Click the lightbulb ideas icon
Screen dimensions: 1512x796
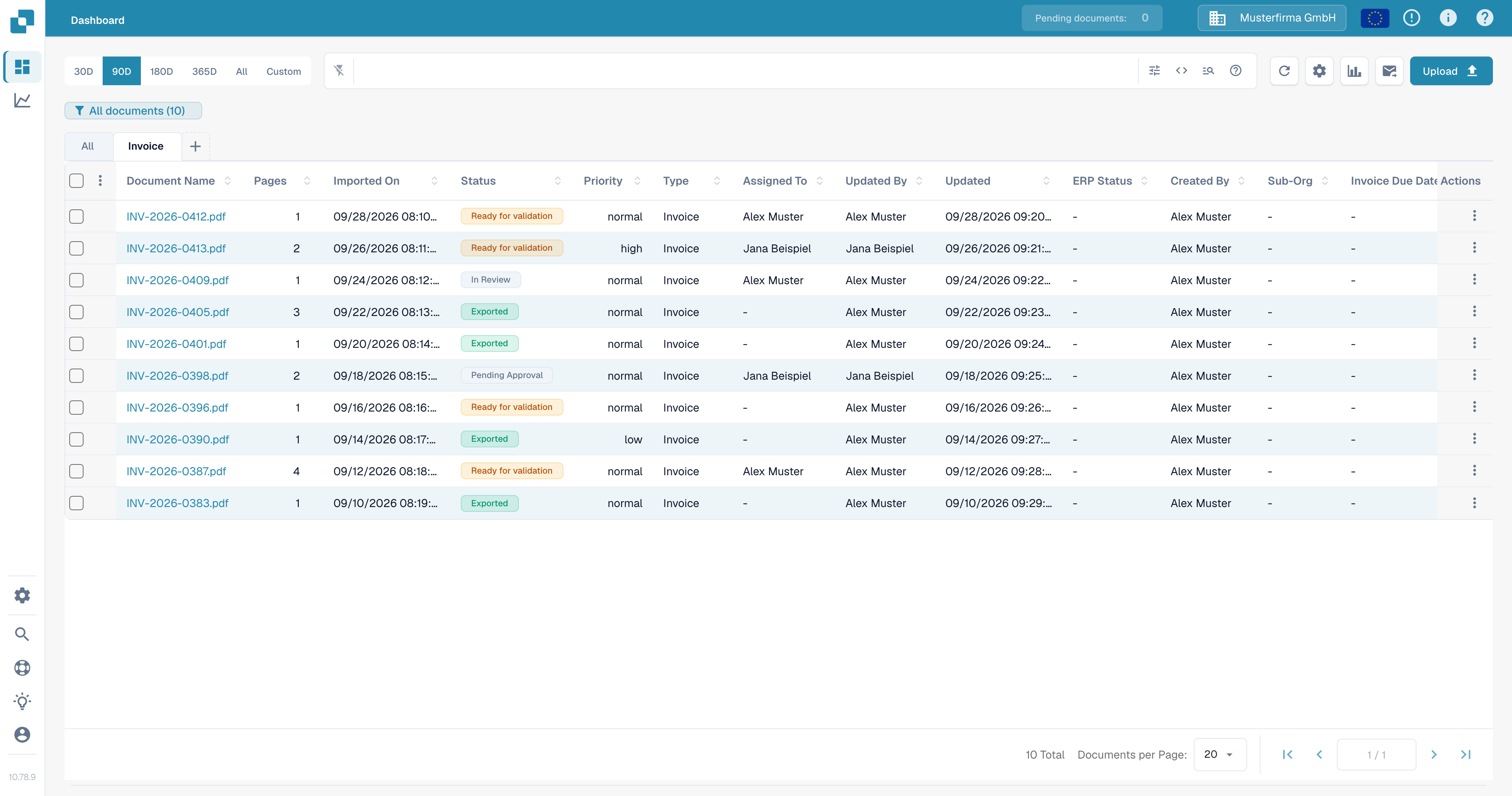[22, 701]
